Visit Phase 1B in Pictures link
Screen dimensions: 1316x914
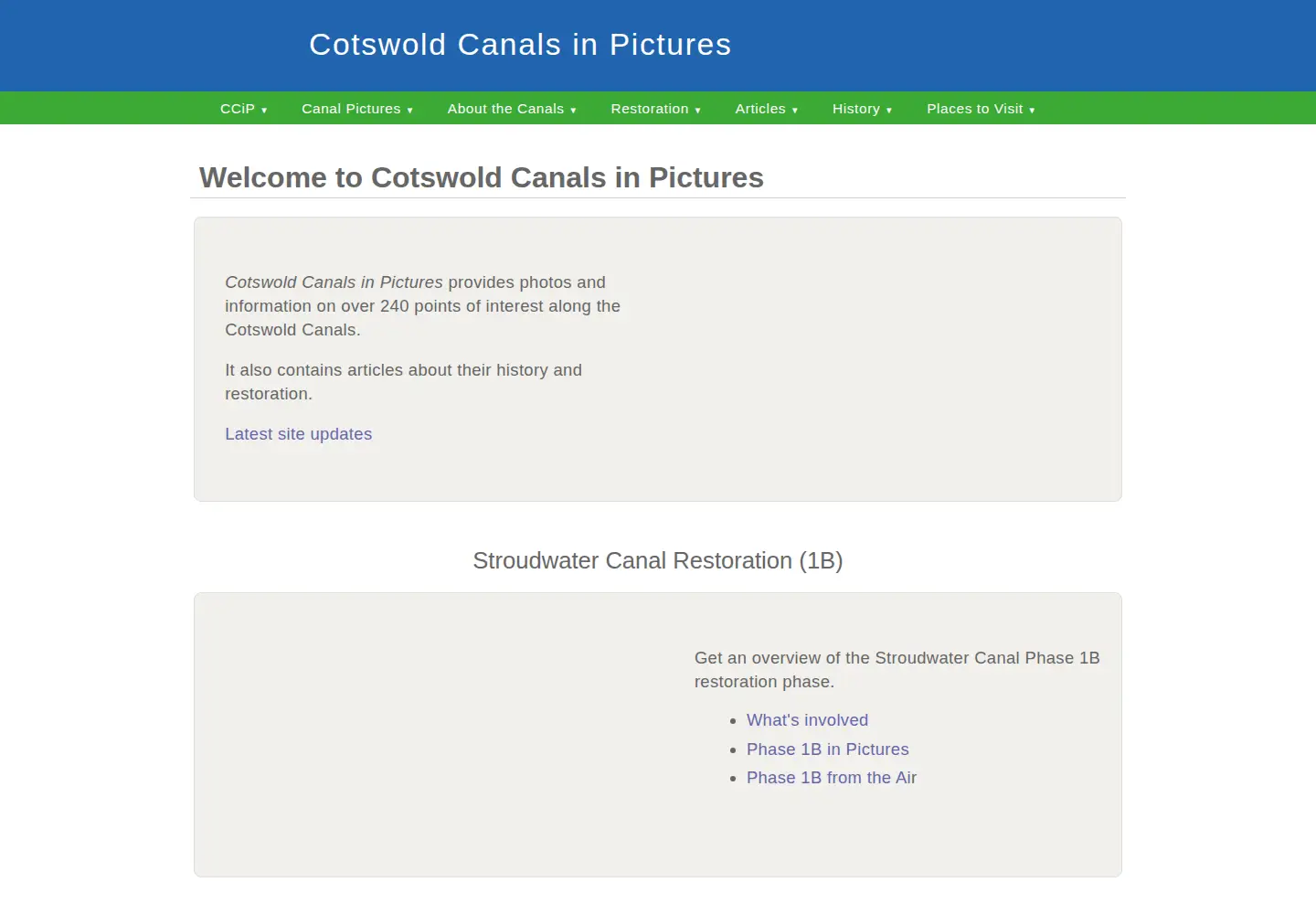point(828,749)
